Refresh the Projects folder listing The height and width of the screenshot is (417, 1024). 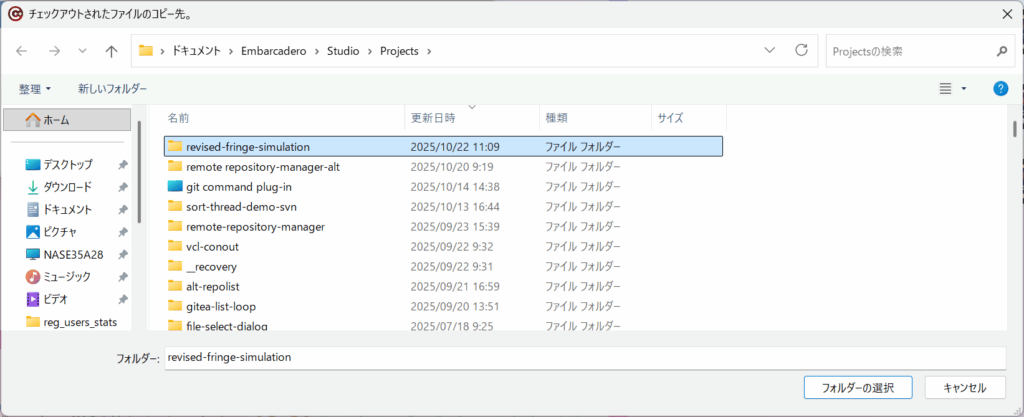800,50
